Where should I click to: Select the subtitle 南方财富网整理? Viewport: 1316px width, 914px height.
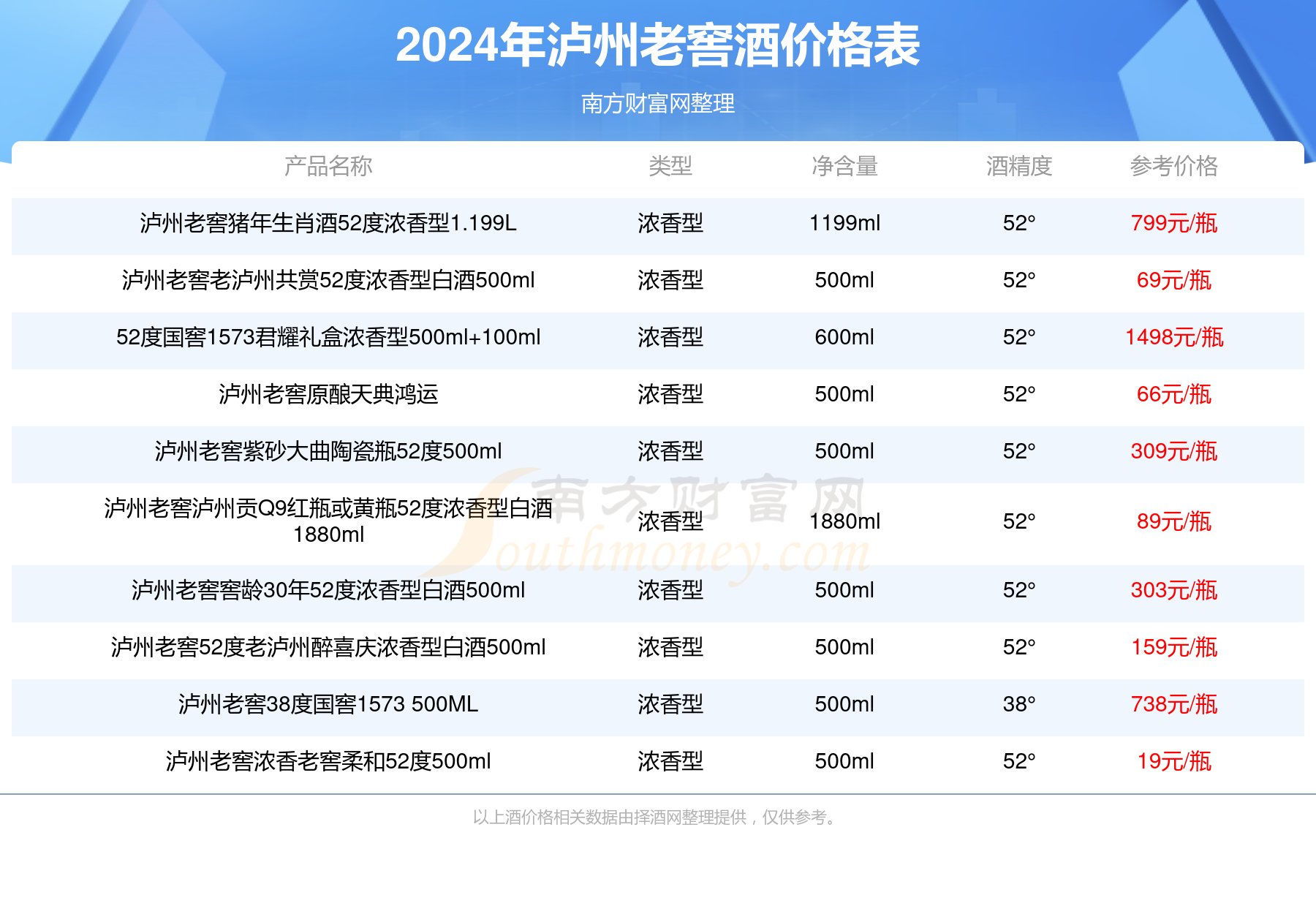[x=658, y=103]
